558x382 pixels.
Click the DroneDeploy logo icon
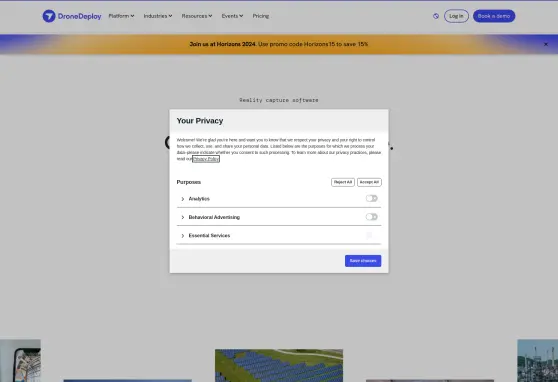49,16
